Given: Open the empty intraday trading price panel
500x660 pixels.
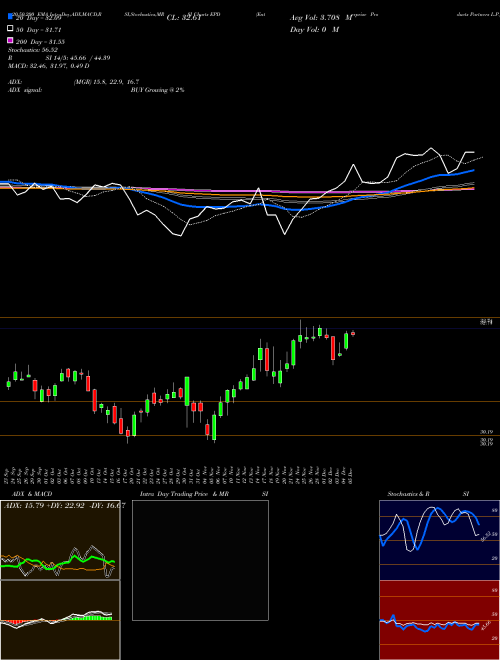Looking at the screenshot, I should [x=200, y=560].
